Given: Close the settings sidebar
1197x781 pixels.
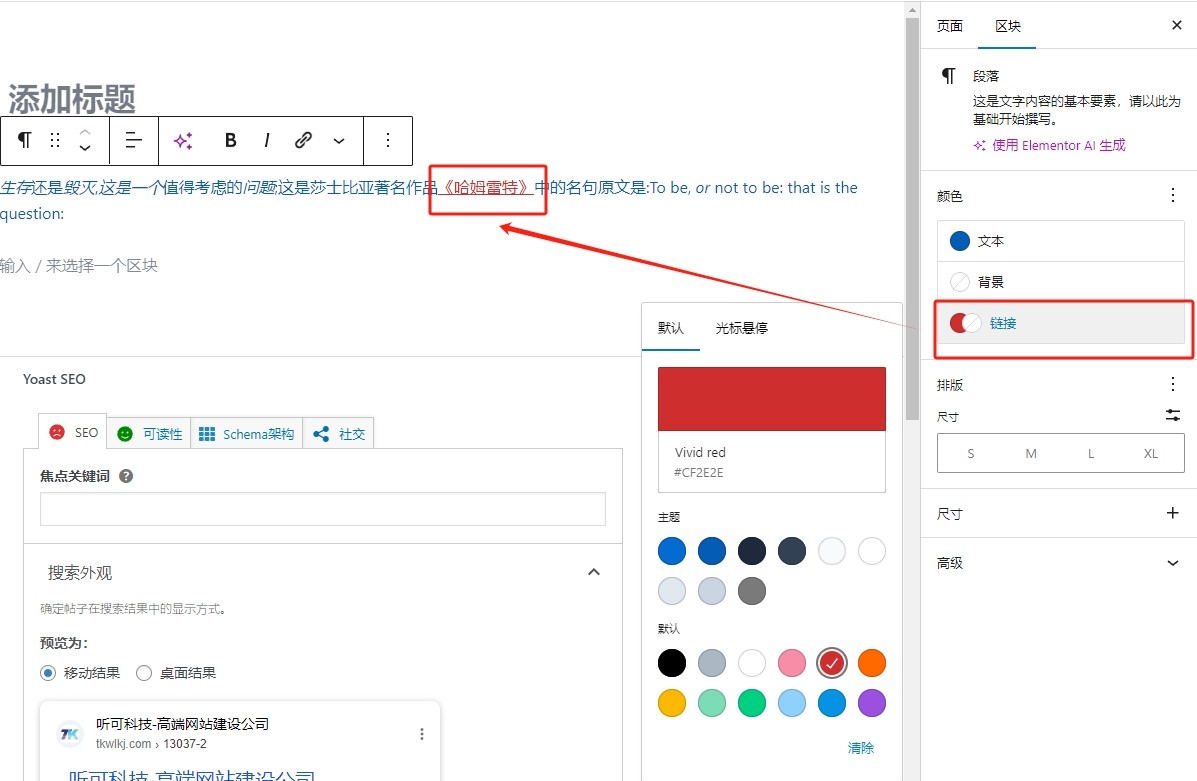Looking at the screenshot, I should tap(1176, 25).
